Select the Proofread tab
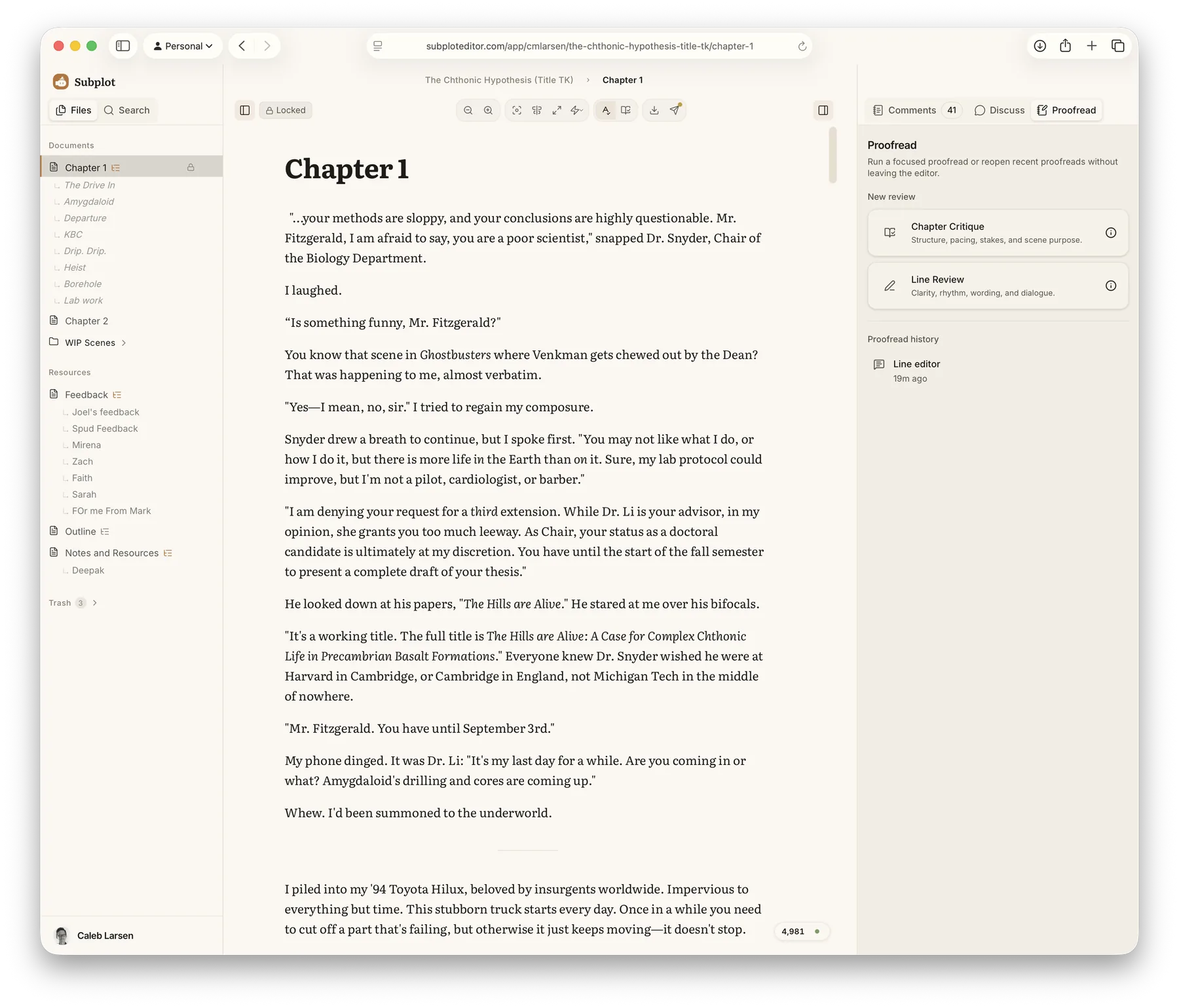 [x=1067, y=110]
